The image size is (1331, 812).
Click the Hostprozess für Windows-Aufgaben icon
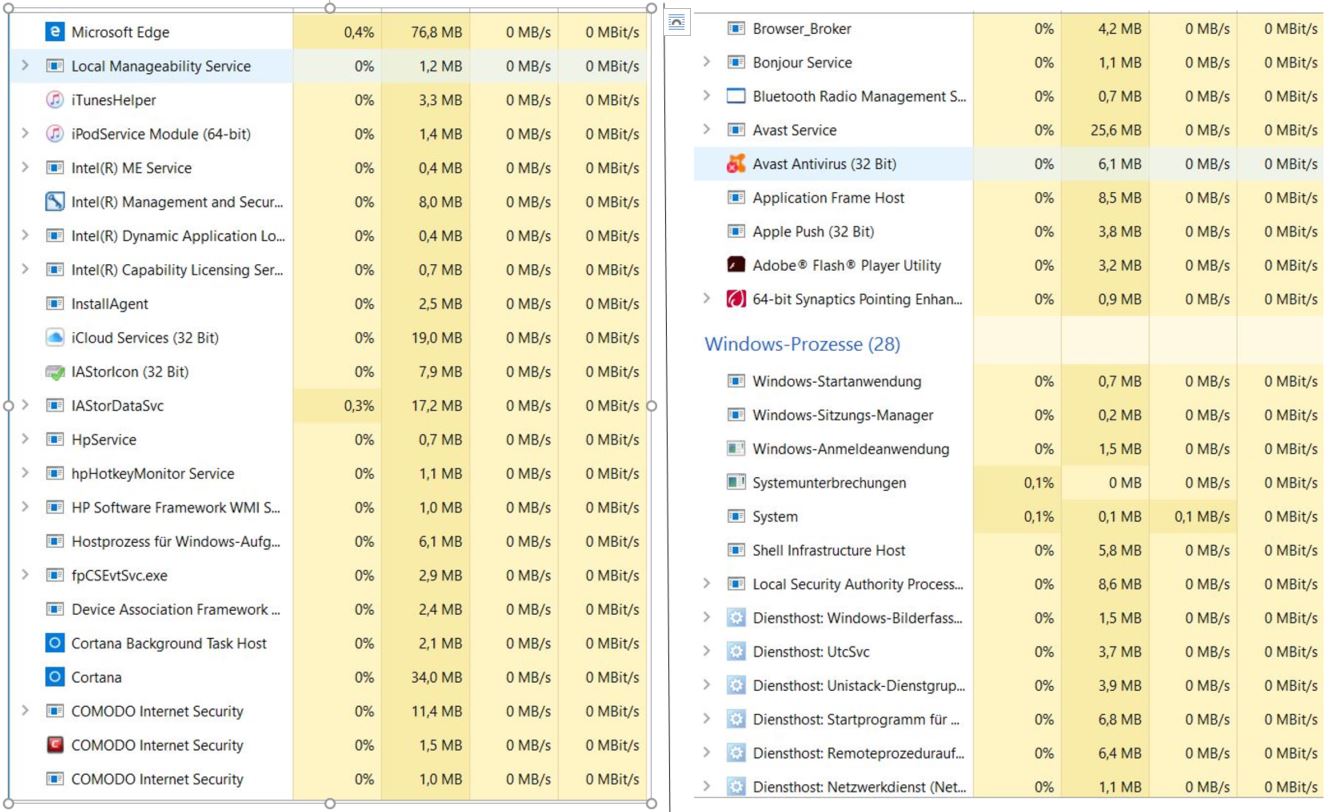(55, 542)
